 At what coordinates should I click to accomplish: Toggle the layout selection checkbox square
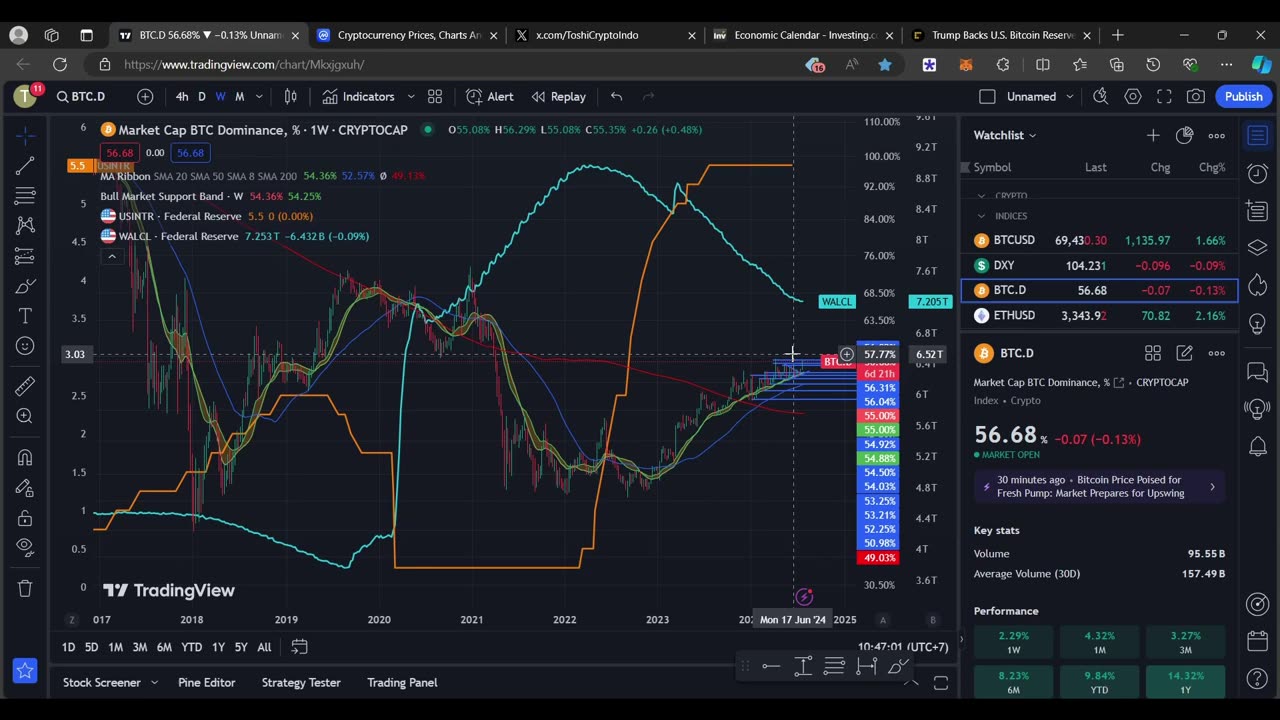pos(988,97)
